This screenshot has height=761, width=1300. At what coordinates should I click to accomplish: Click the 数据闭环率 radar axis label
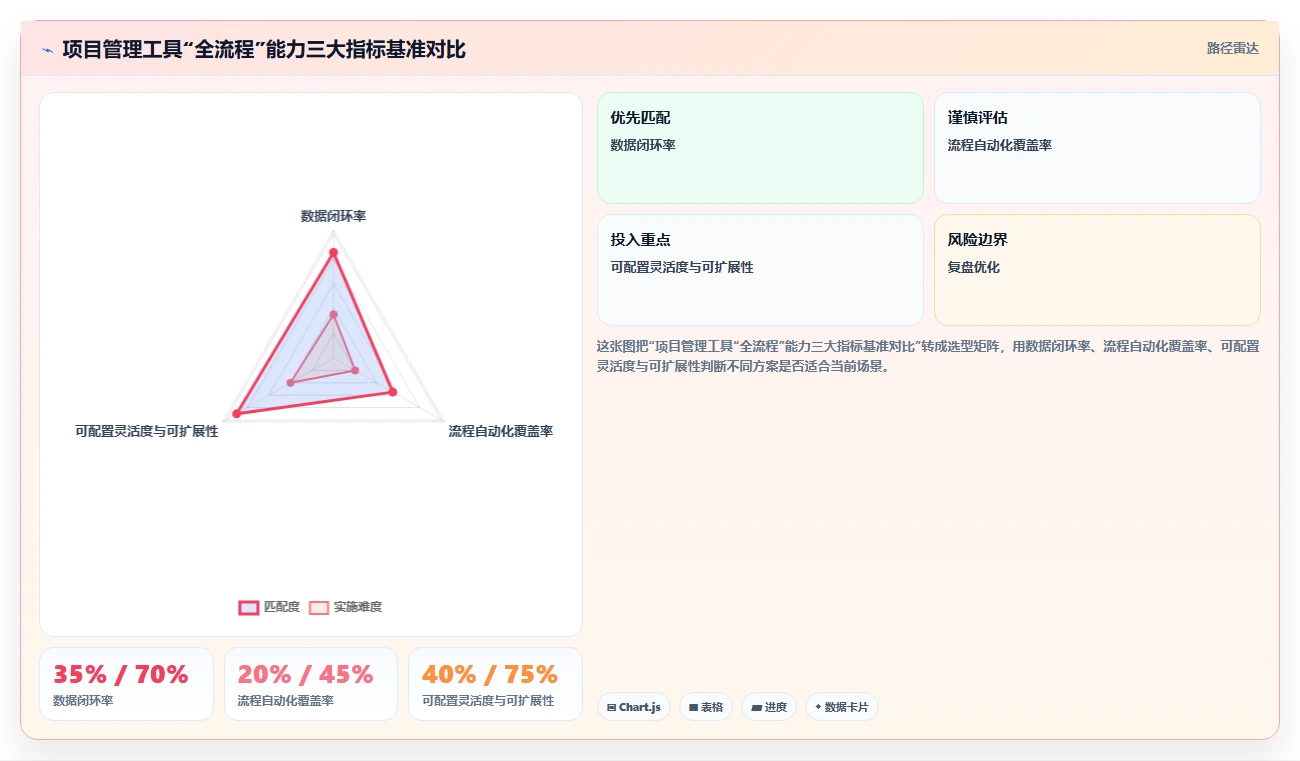(x=333, y=216)
